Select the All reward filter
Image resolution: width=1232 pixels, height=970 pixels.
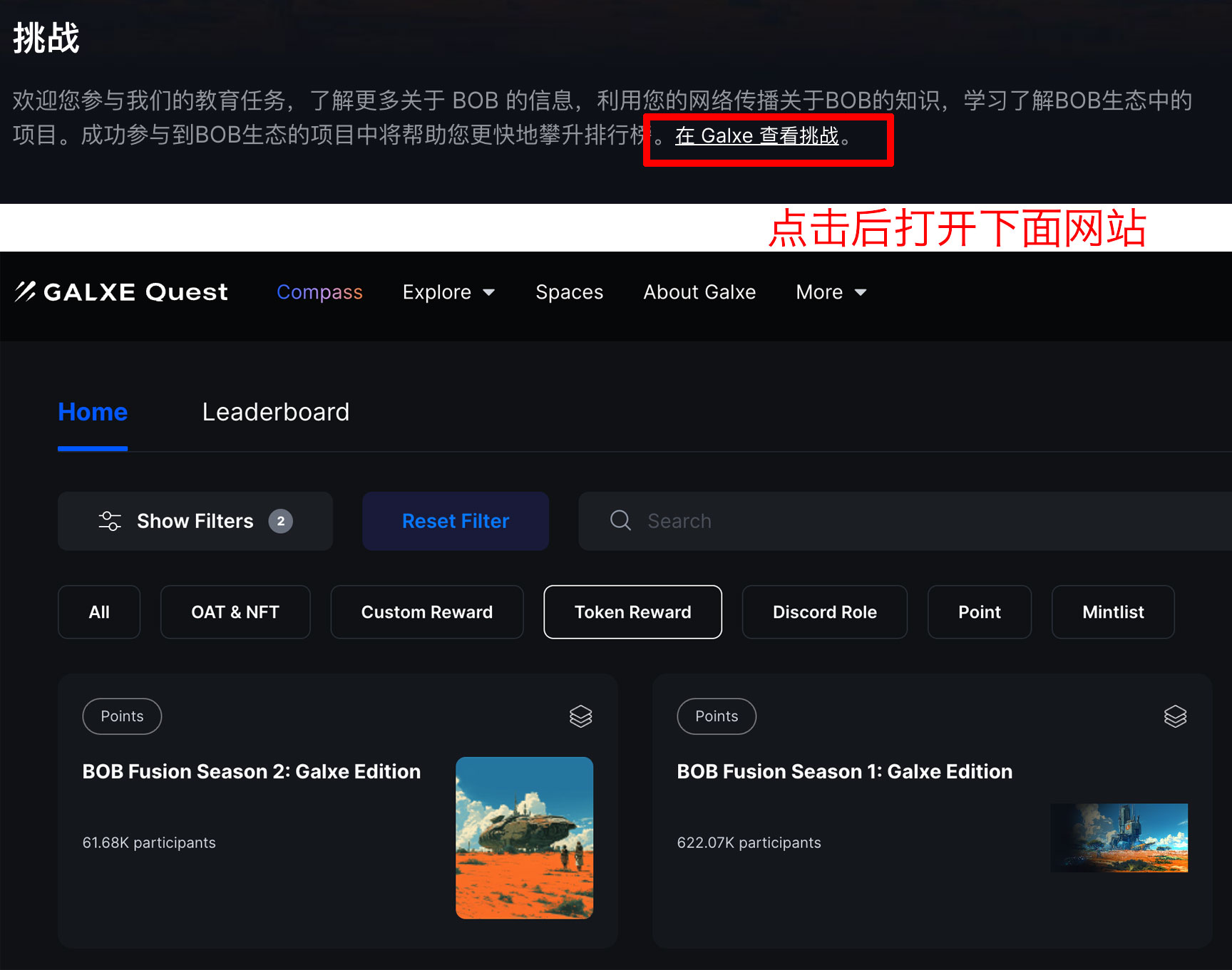tap(99, 612)
